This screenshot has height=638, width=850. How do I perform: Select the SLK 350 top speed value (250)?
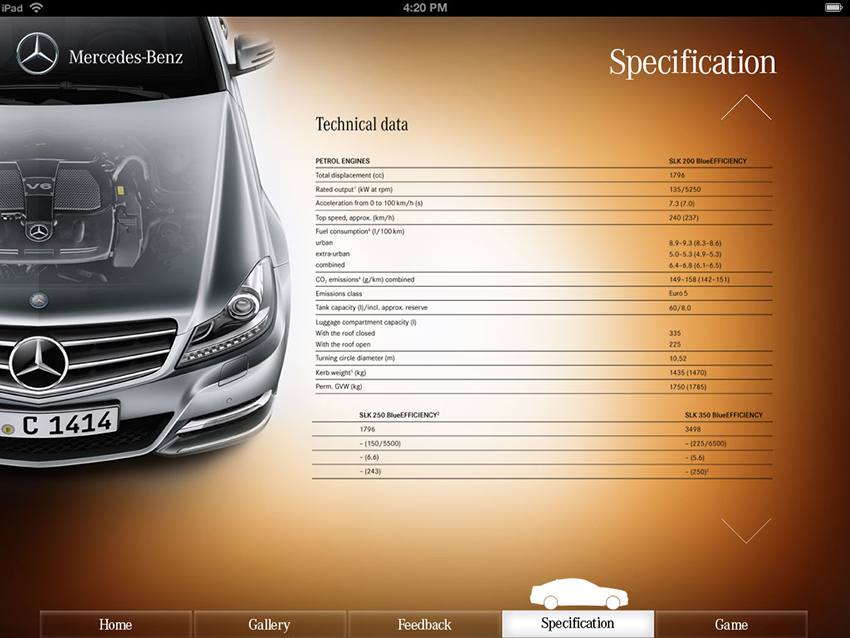[697, 472]
